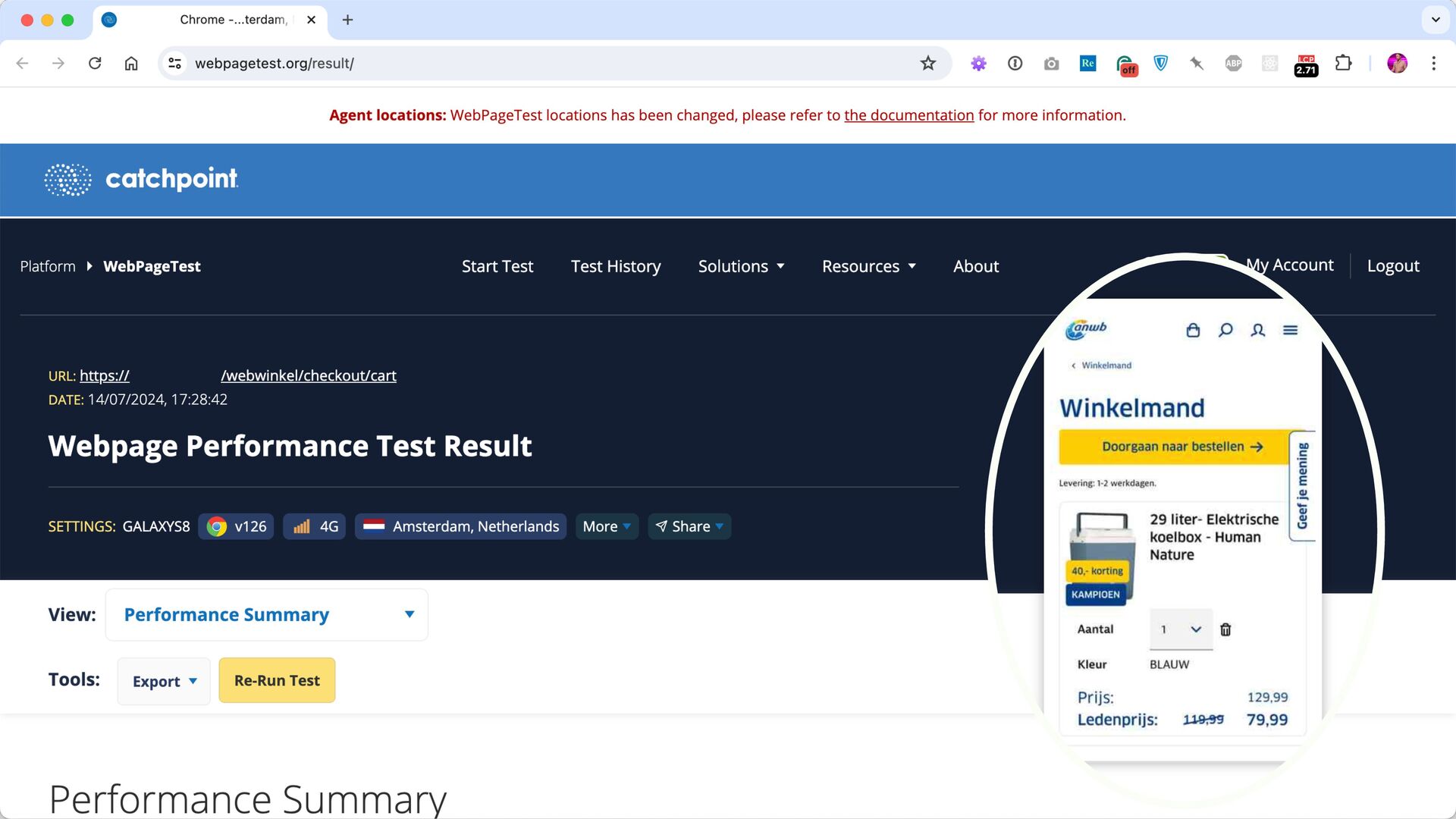Open the purple gear extension
The image size is (1456, 819).
(978, 63)
